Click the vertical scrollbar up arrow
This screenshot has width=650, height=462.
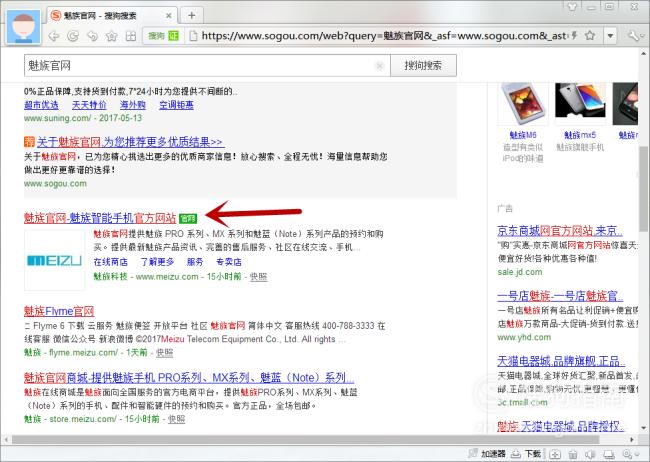(x=643, y=53)
